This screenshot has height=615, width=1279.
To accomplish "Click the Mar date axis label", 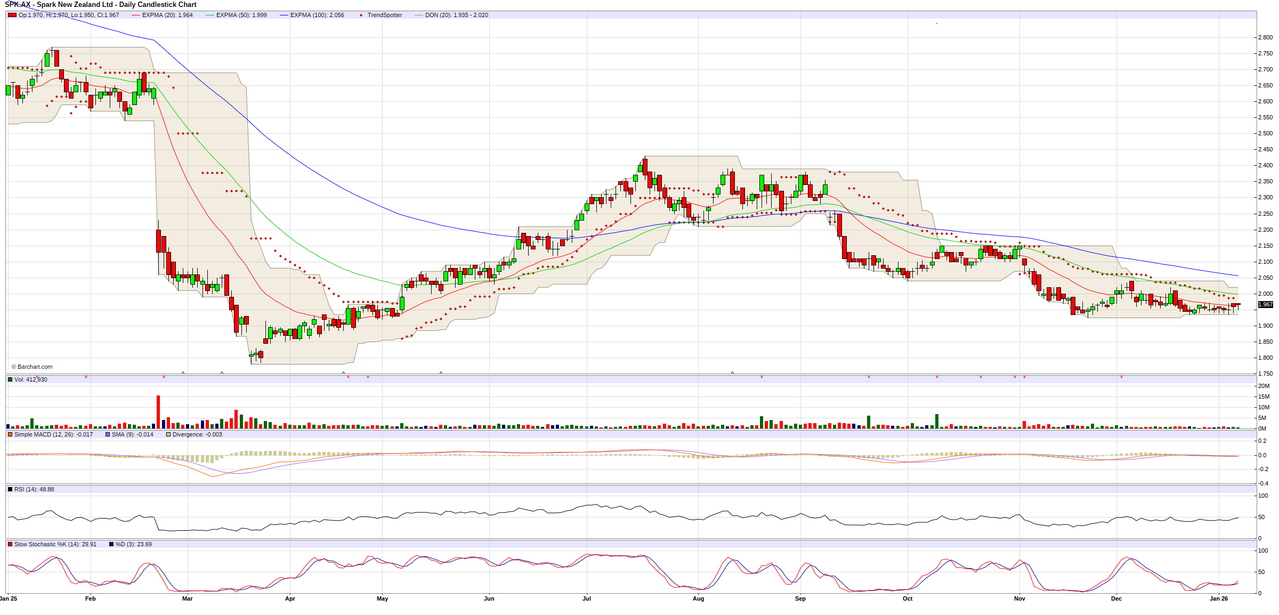I will pyautogui.click(x=187, y=598).
